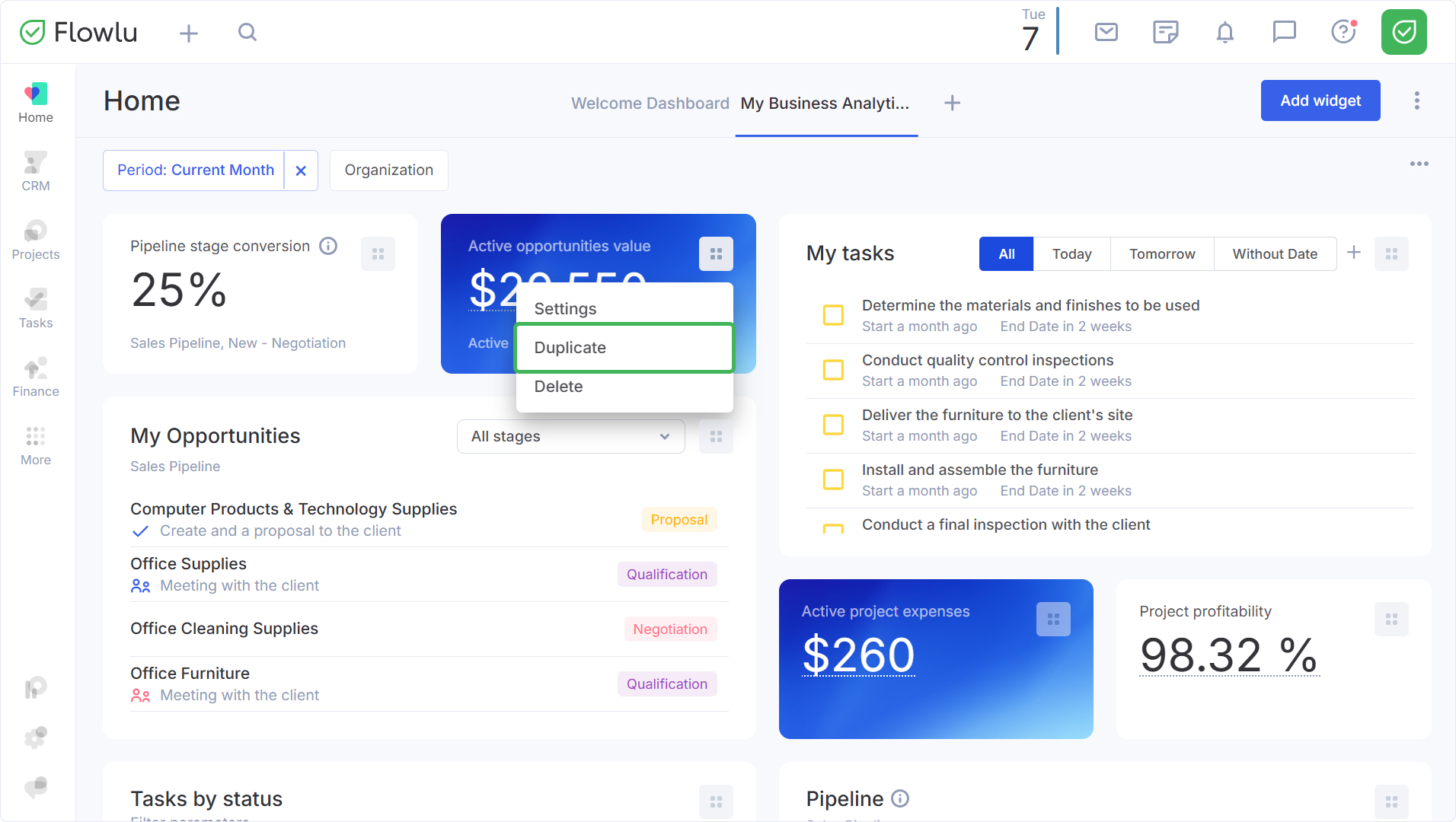
Task: Add a new dashboard tab
Action: click(952, 103)
